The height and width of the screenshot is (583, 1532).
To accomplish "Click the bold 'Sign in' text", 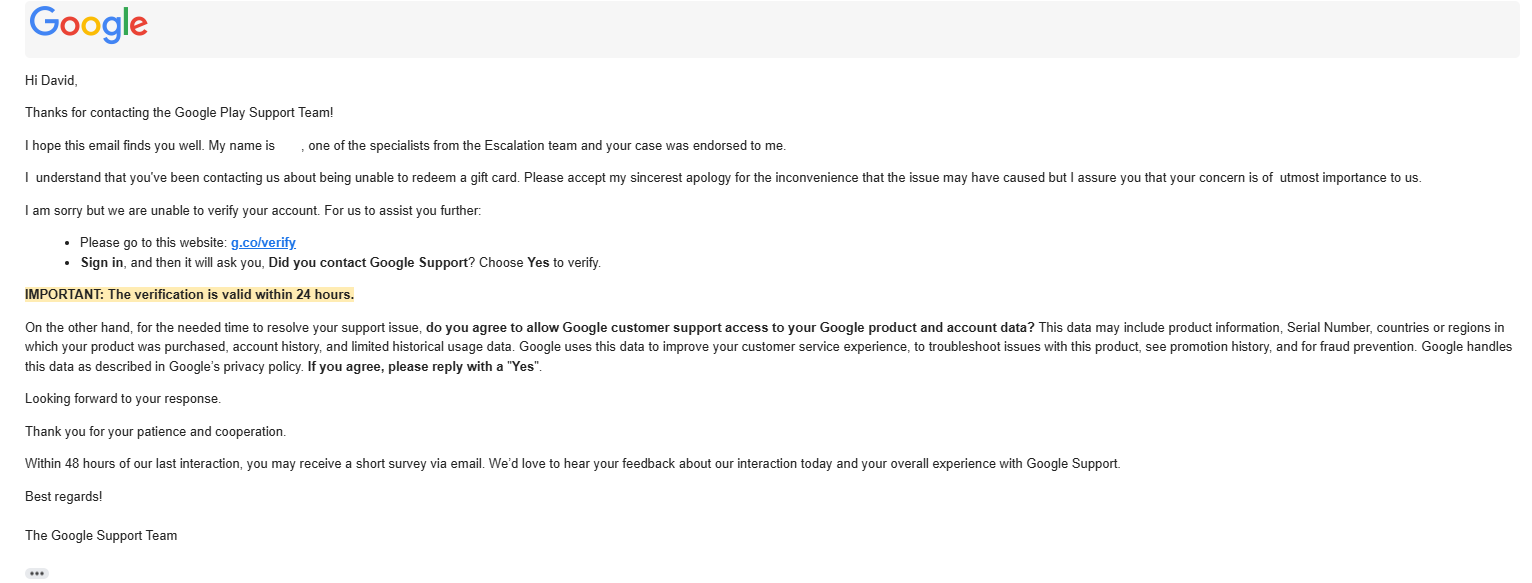I will 102,263.
